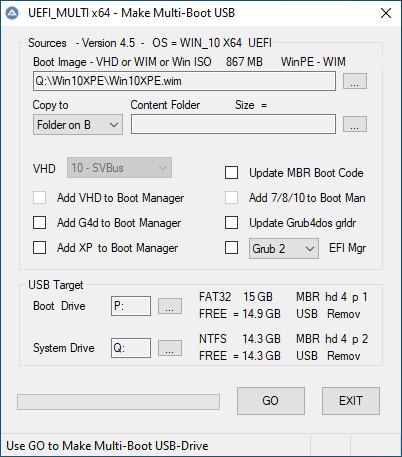Screen dimensions: 402x457
Task: Enable Update Grub4dos grldr option
Action: coord(231,223)
